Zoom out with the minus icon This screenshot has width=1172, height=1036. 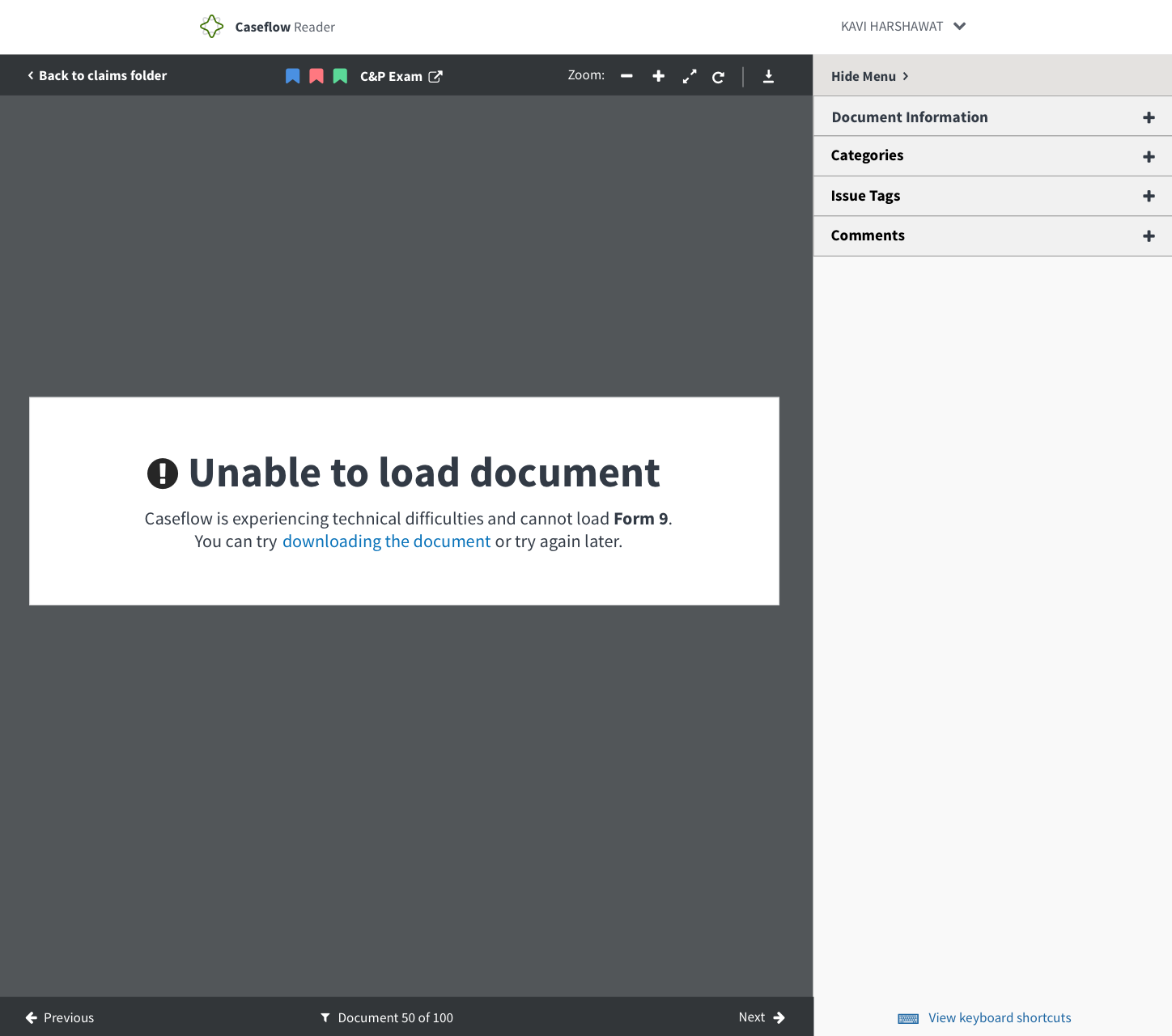tap(626, 76)
